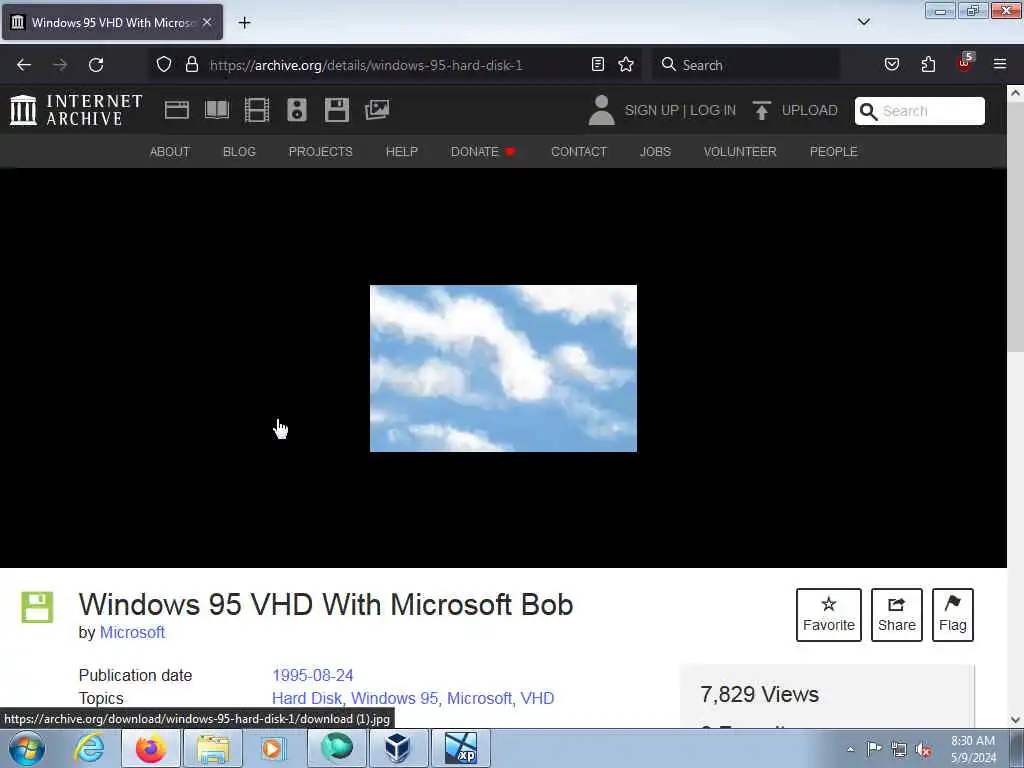This screenshot has height=768, width=1024.
Task: Open the Images icon in the navbar
Action: click(x=377, y=110)
